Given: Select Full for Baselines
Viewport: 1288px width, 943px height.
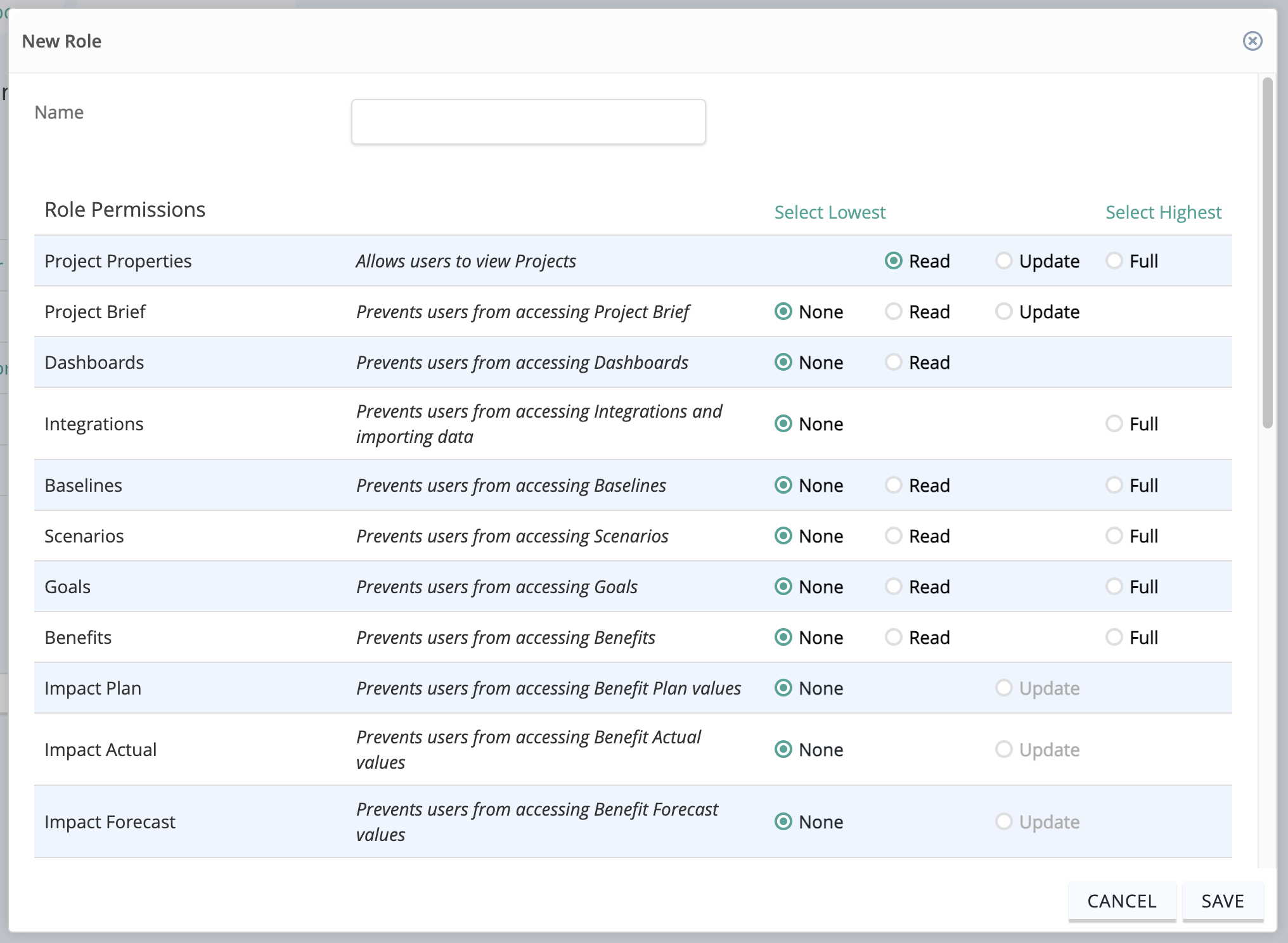Looking at the screenshot, I should coord(1114,485).
